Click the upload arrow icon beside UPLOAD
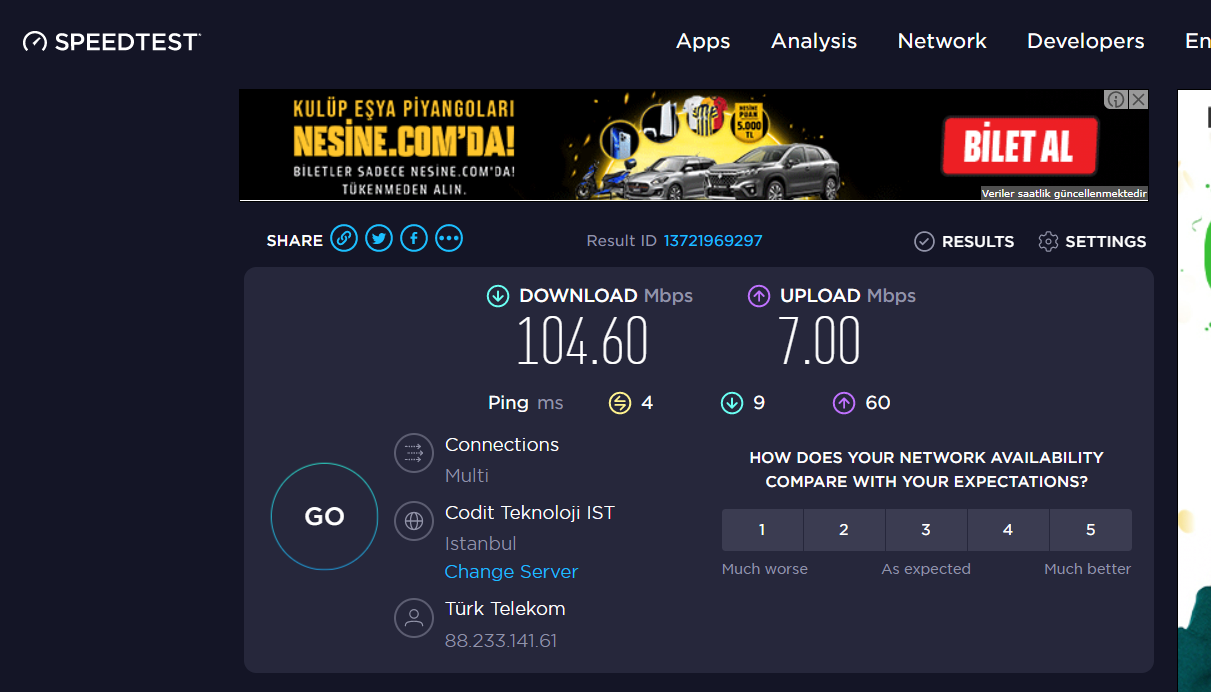This screenshot has width=1211, height=692. pos(759,296)
